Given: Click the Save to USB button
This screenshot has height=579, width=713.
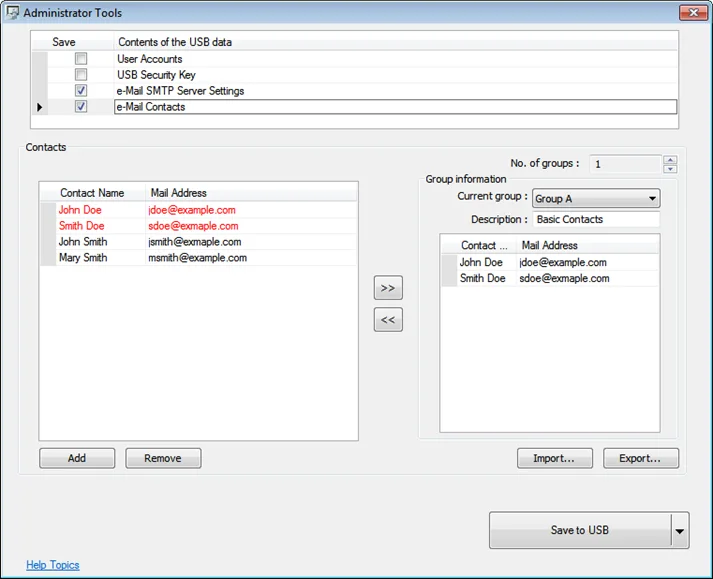Looking at the screenshot, I should click(580, 530).
